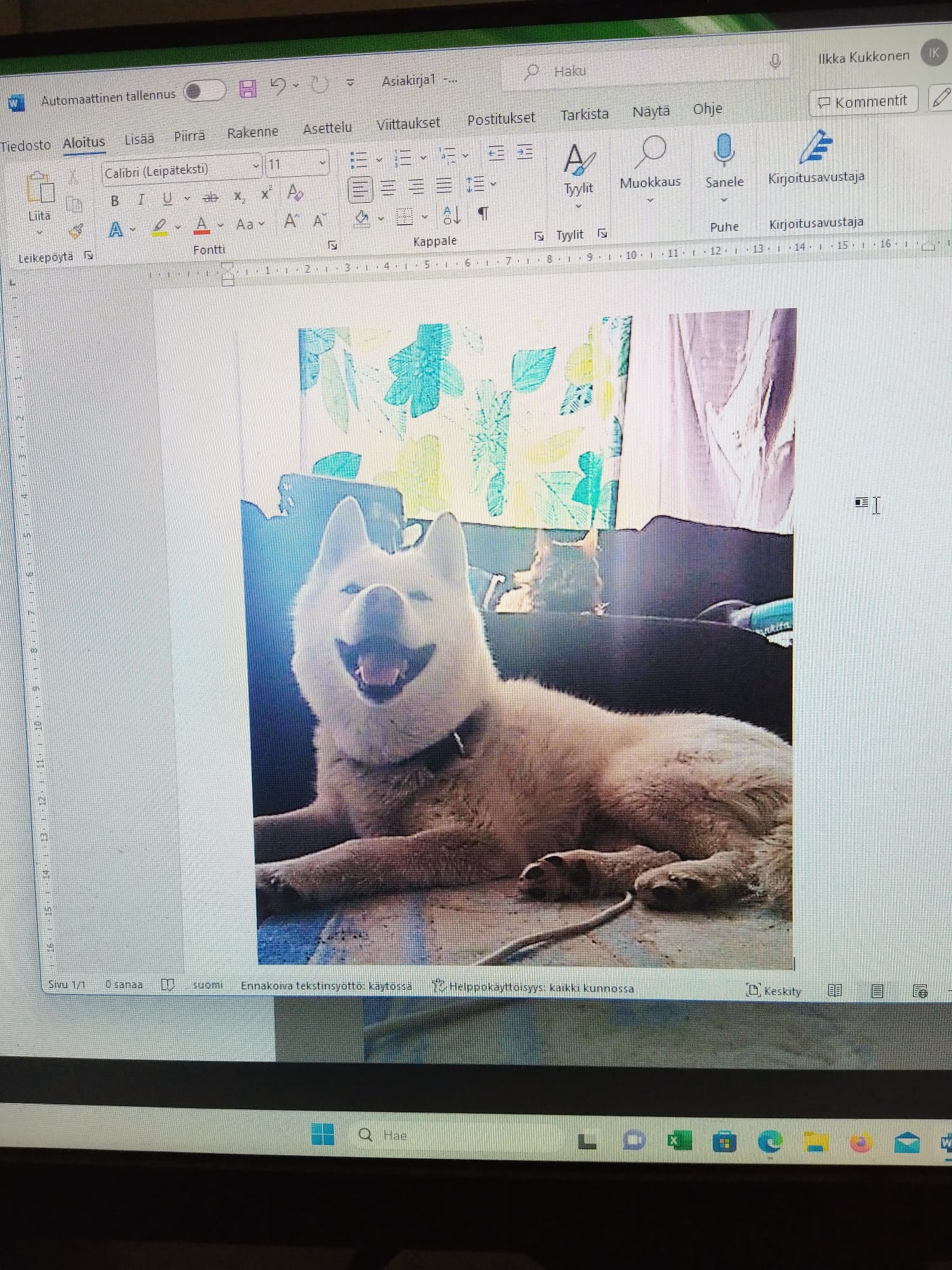Screen dimensions: 952x1270
Task: Click the Decrease Indent icon
Action: pyautogui.click(x=496, y=153)
